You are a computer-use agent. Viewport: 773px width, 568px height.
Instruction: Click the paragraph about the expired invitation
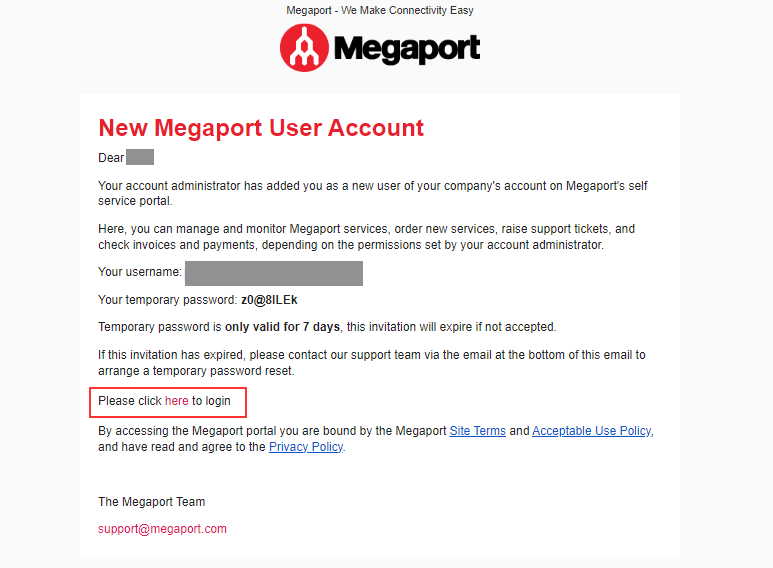coord(371,362)
